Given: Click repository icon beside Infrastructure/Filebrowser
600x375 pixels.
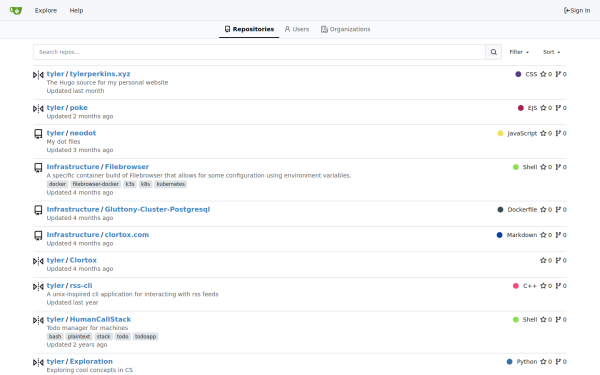Looking at the screenshot, I should [x=38, y=168].
